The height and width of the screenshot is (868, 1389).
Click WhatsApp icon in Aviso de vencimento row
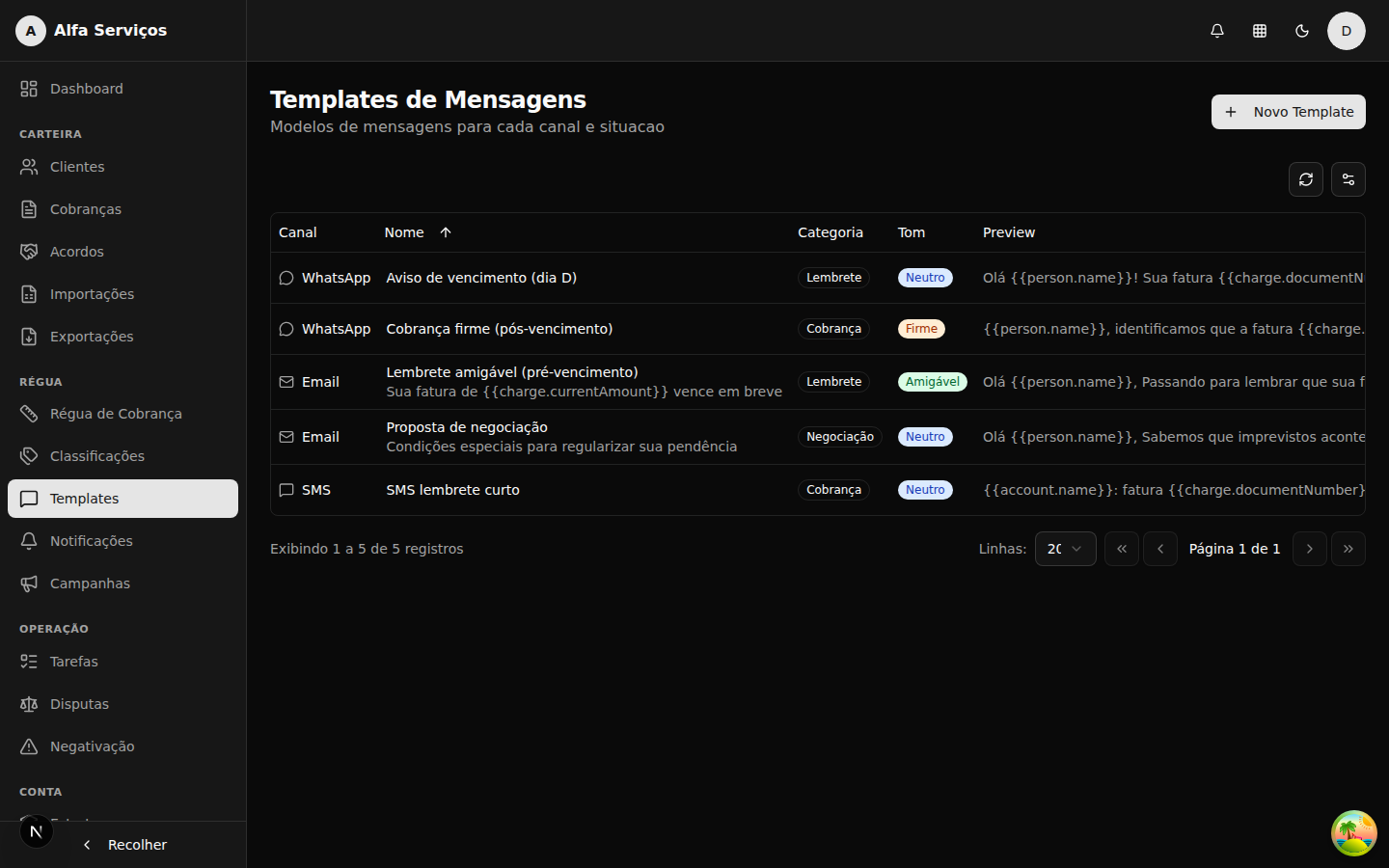[x=286, y=278]
